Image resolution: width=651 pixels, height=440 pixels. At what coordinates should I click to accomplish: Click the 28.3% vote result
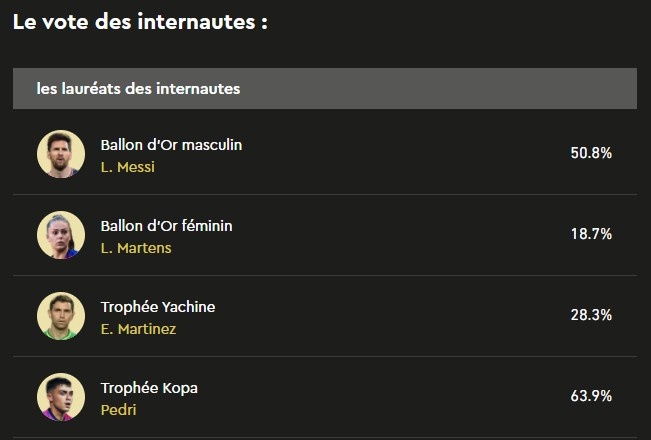[591, 315]
